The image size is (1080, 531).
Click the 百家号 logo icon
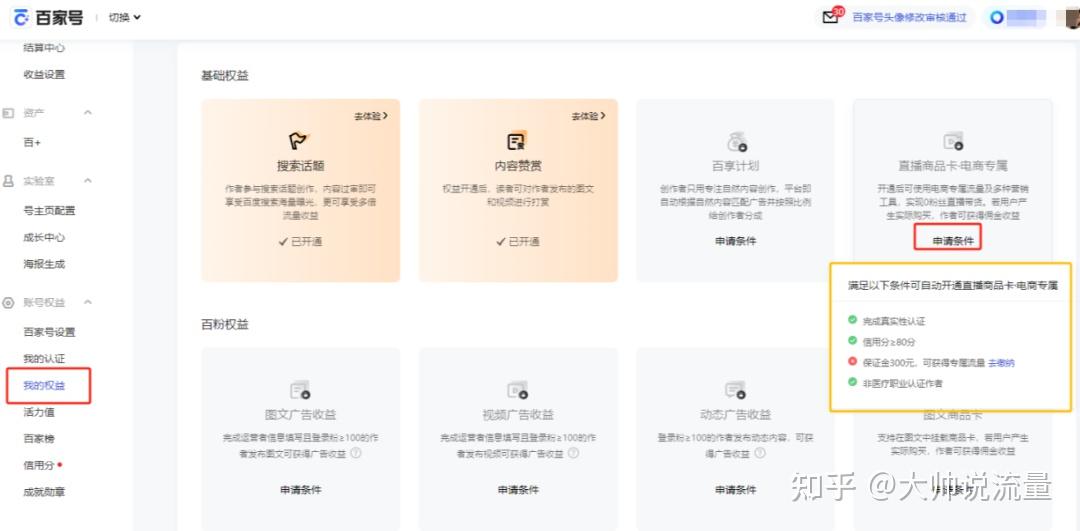tap(22, 17)
